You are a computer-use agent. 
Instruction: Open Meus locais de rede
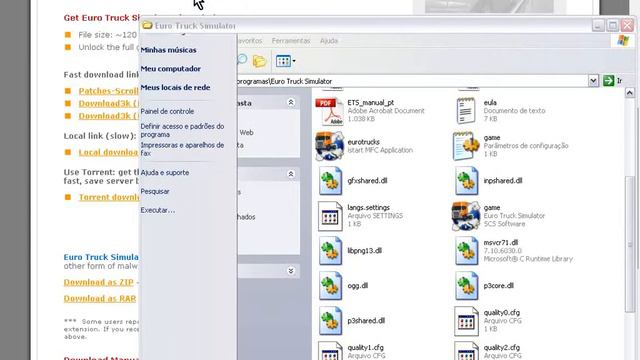(175, 87)
